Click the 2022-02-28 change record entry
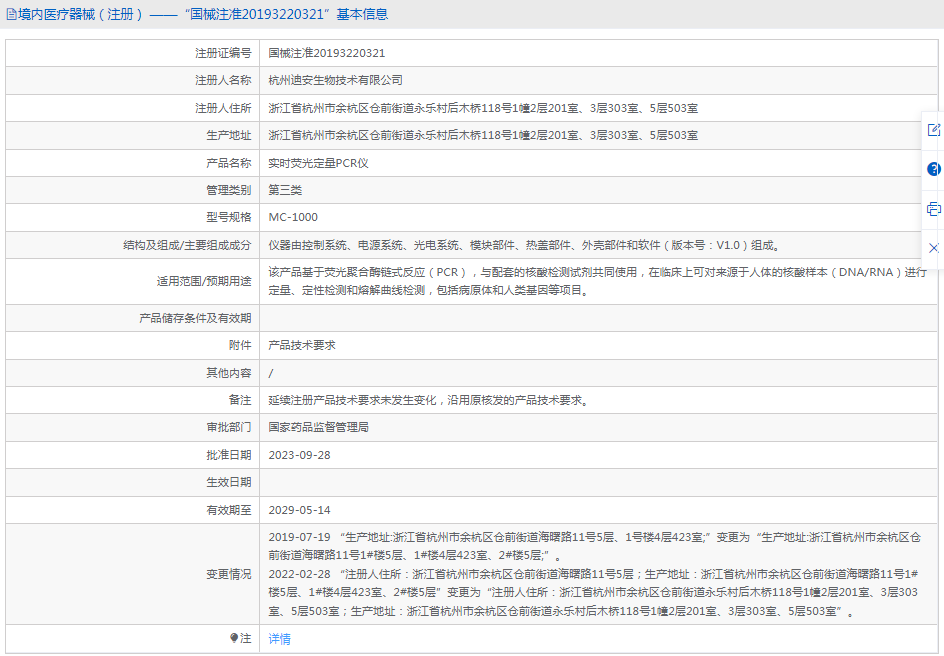Image resolution: width=944 pixels, height=656 pixels. coord(593,592)
